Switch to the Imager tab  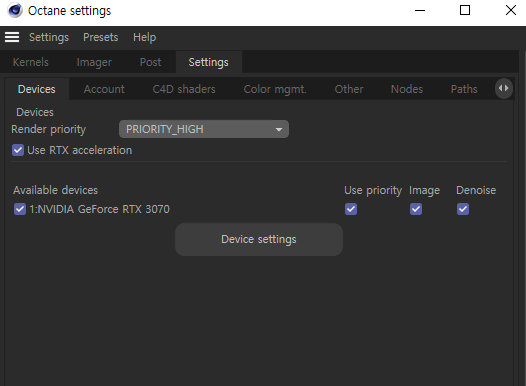[94, 62]
